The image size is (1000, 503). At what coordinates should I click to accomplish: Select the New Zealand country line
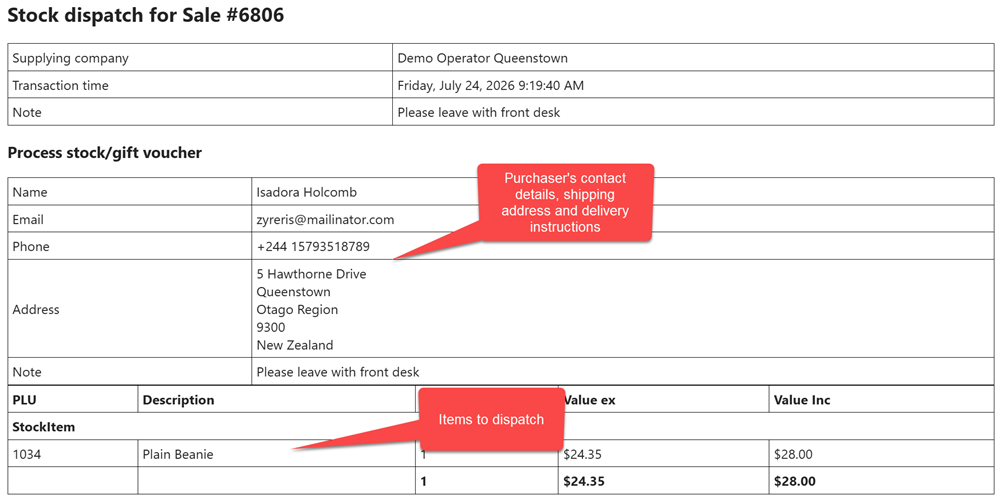(x=295, y=346)
